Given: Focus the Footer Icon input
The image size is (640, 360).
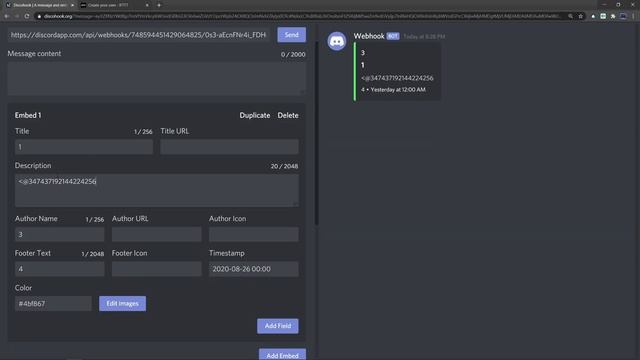Looking at the screenshot, I should [156, 269].
